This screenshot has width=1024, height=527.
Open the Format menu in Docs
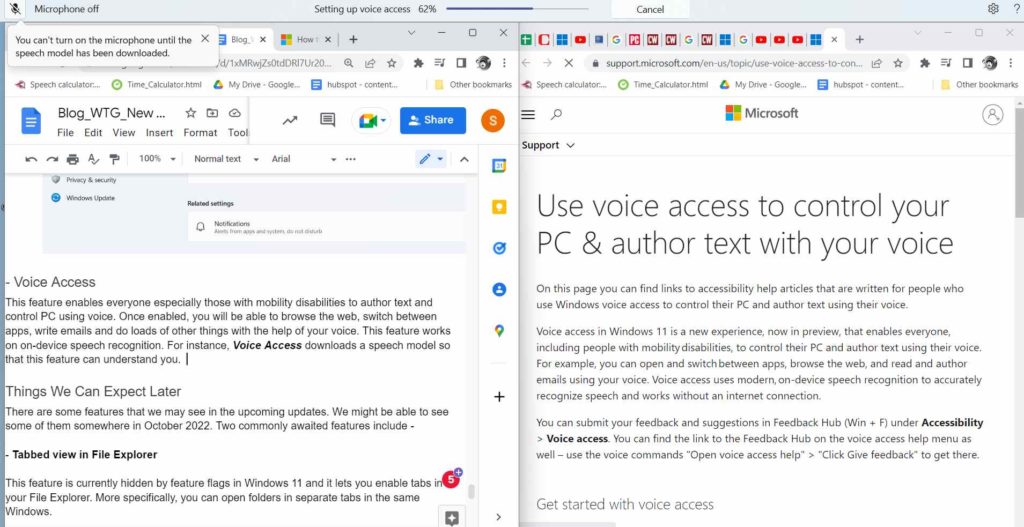pos(200,133)
